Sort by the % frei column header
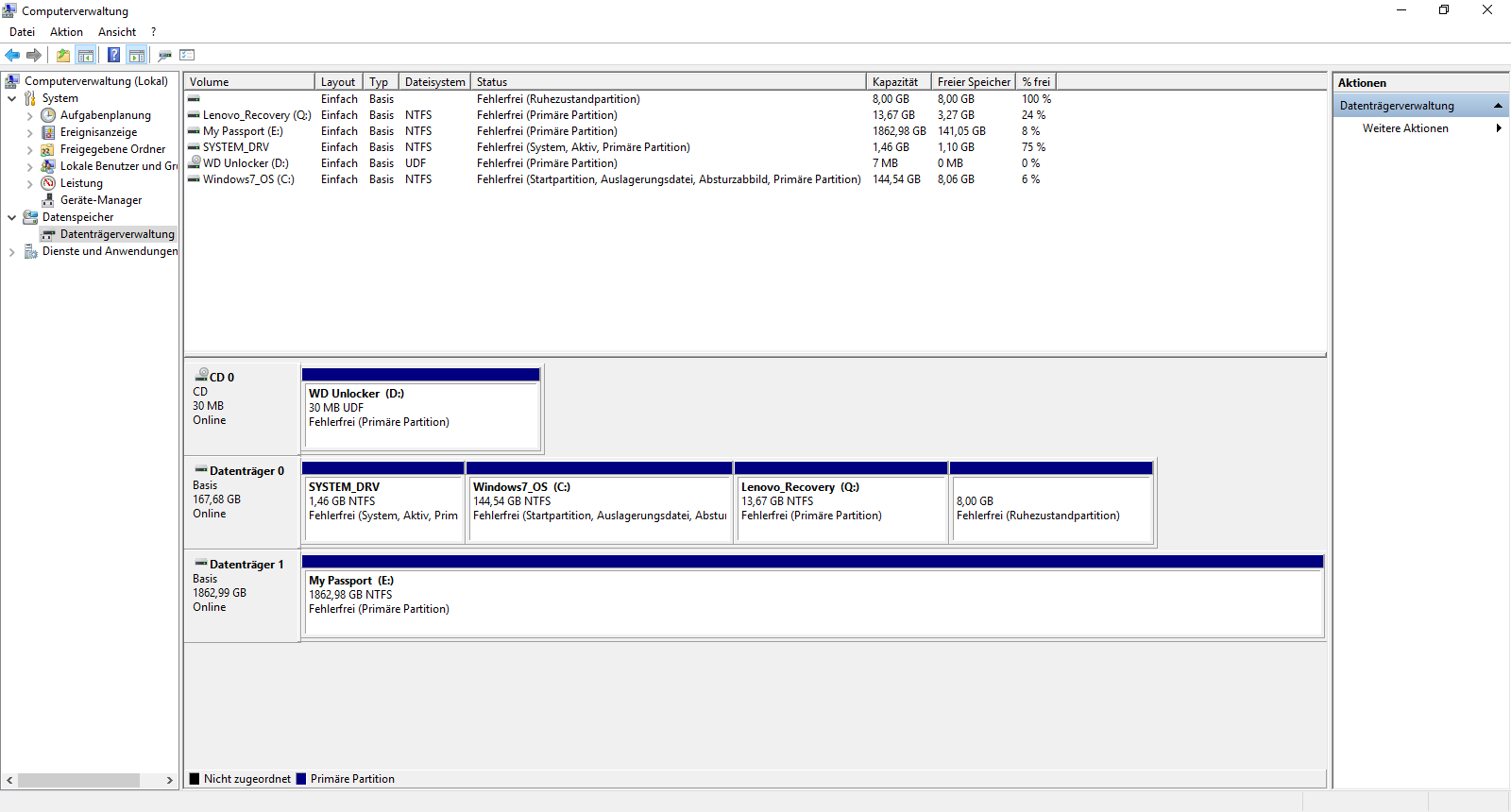This screenshot has width=1511, height=812. [1036, 82]
